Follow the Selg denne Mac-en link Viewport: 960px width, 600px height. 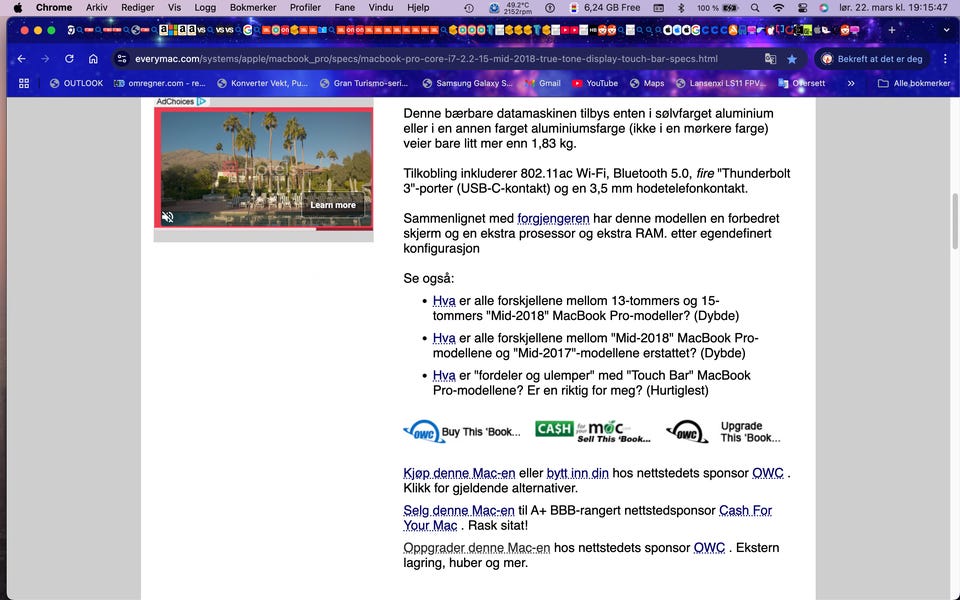pyautogui.click(x=459, y=511)
